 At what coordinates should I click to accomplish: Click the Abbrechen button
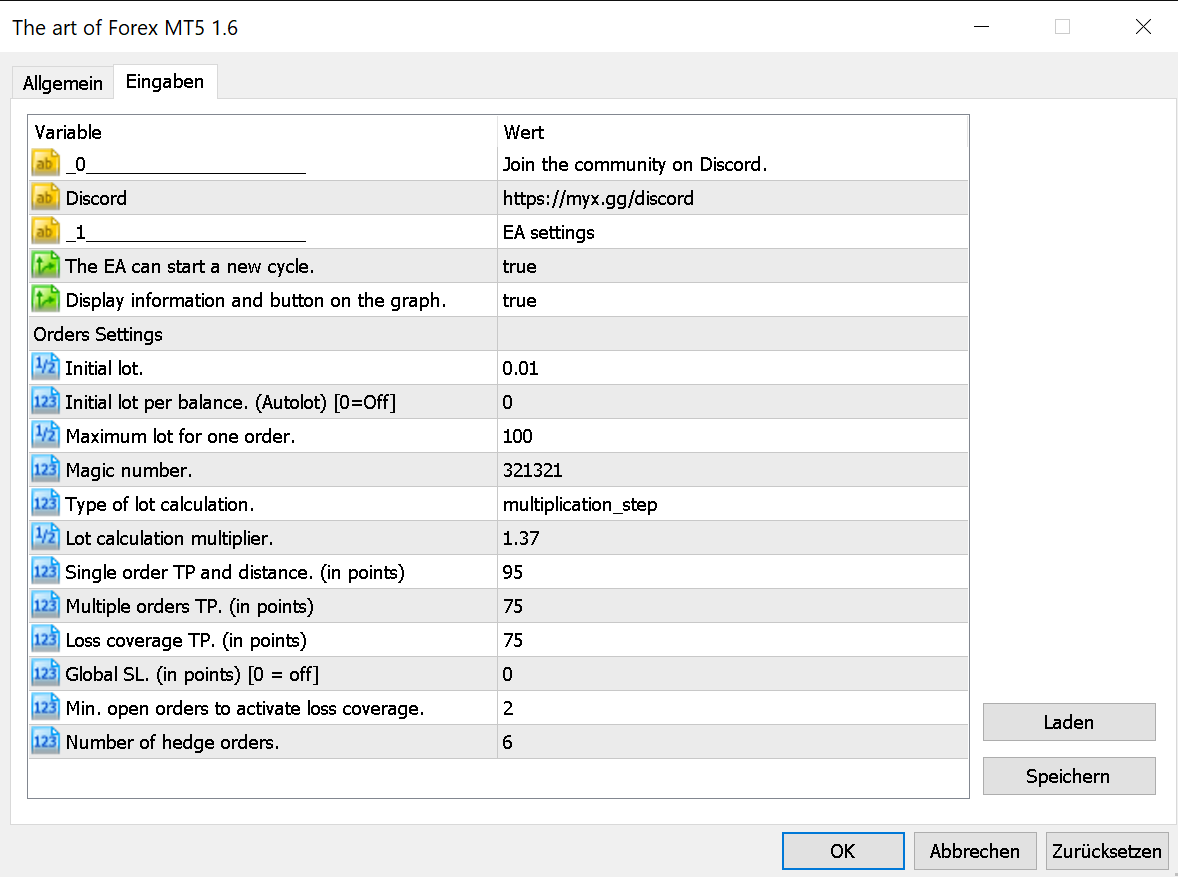(974, 851)
